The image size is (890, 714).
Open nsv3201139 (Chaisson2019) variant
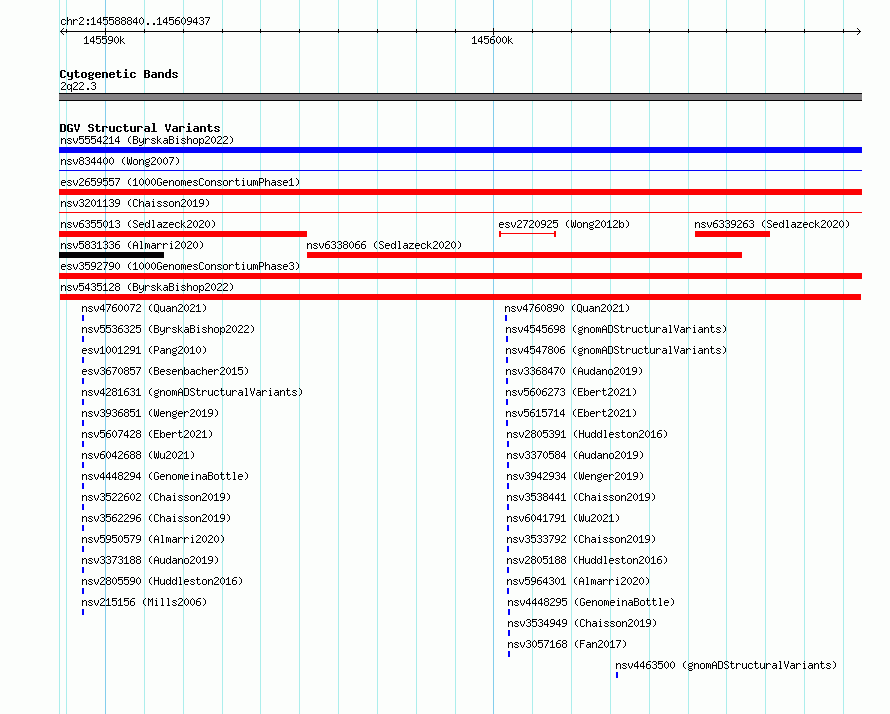(x=135, y=203)
